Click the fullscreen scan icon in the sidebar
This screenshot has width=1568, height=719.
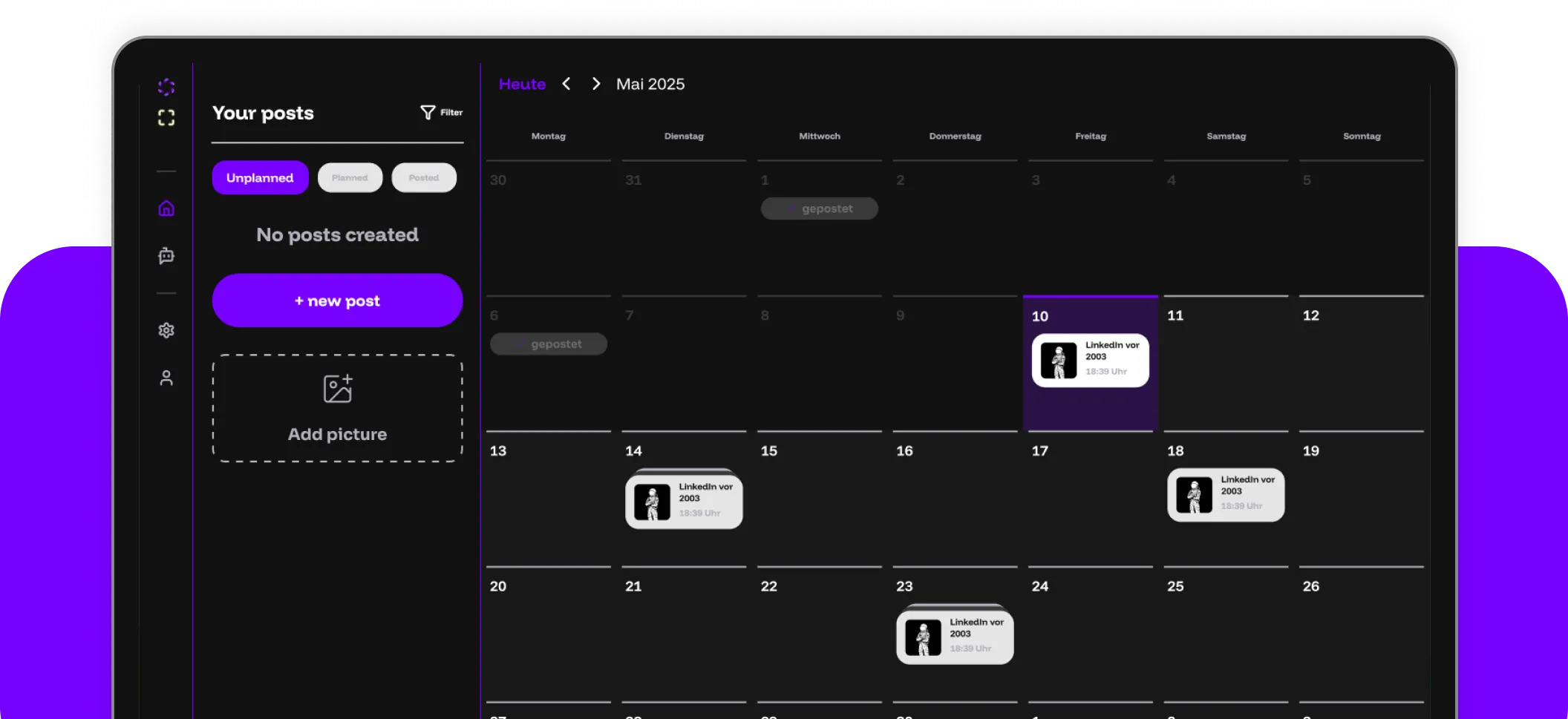coord(166,117)
